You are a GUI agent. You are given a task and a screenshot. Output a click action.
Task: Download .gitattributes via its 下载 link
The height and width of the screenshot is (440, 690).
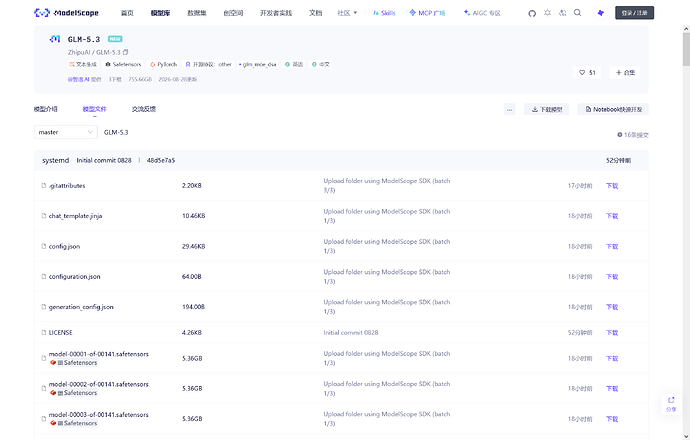click(612, 186)
